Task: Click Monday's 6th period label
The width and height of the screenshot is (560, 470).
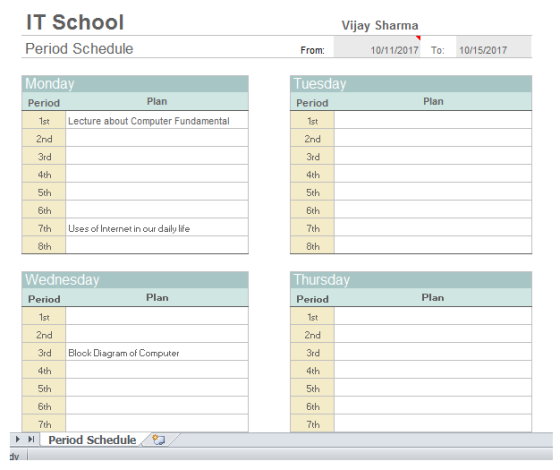Action: point(44,210)
